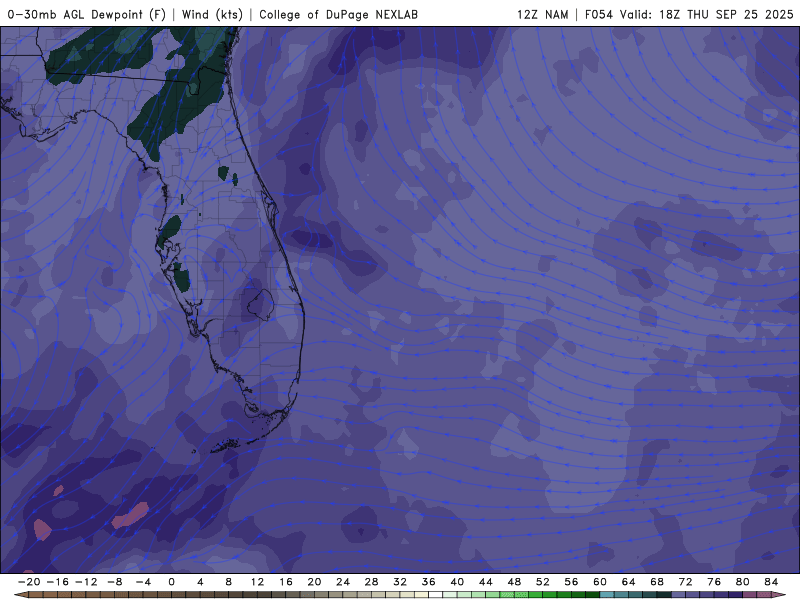Click the "0-30mb AGL Dewpoint (F)" title text
Screen dimensions: 800x600
[x=87, y=14]
